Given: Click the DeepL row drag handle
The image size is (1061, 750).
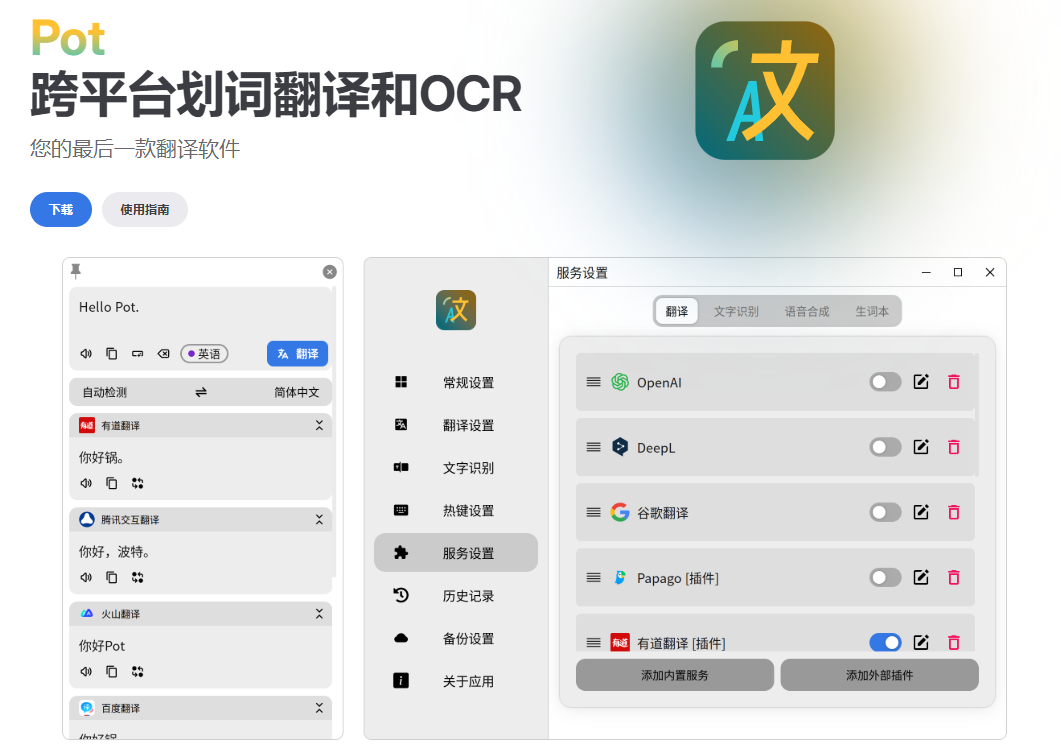Looking at the screenshot, I should click(x=593, y=447).
